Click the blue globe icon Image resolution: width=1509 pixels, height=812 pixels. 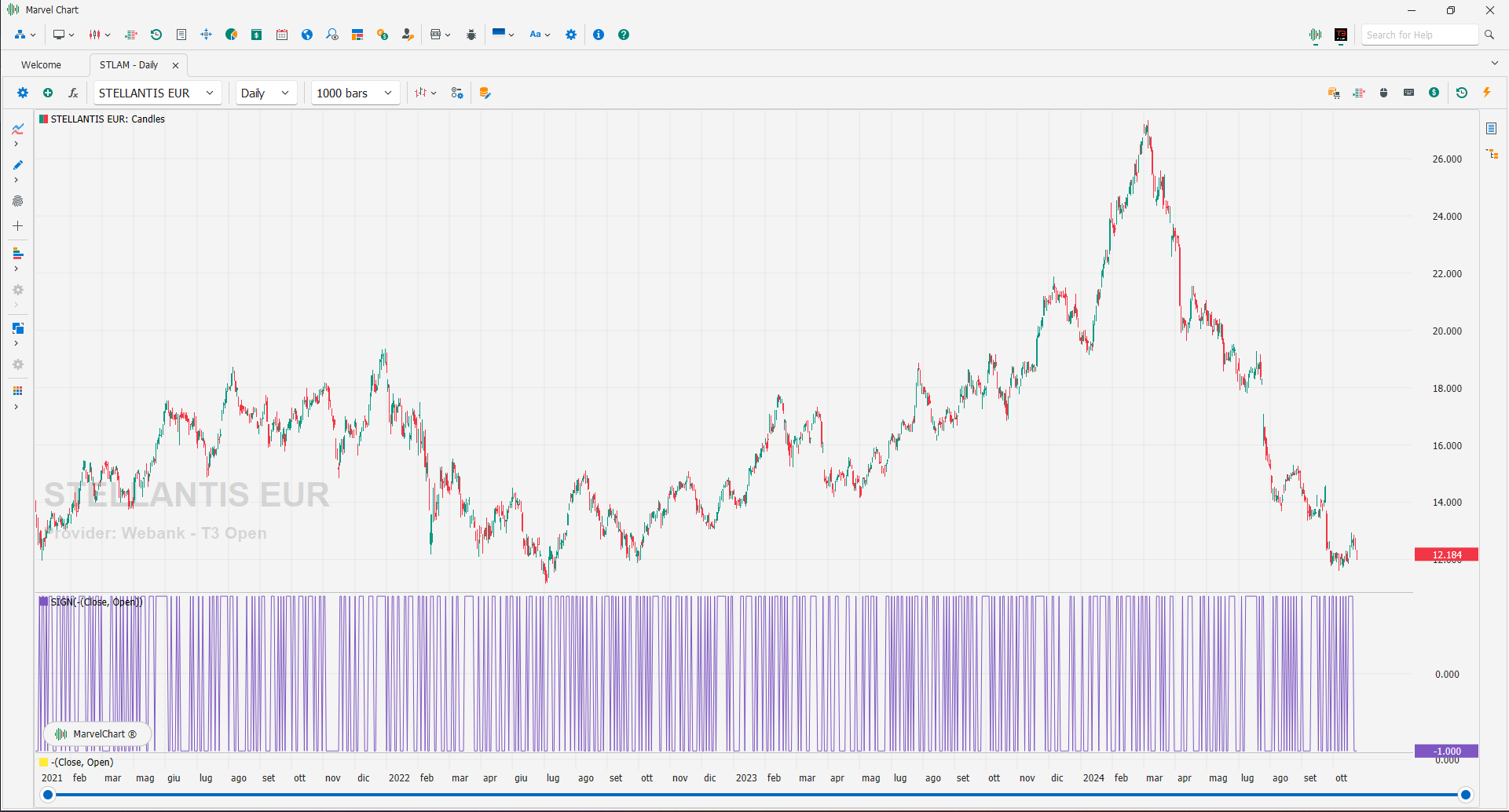pyautogui.click(x=307, y=35)
